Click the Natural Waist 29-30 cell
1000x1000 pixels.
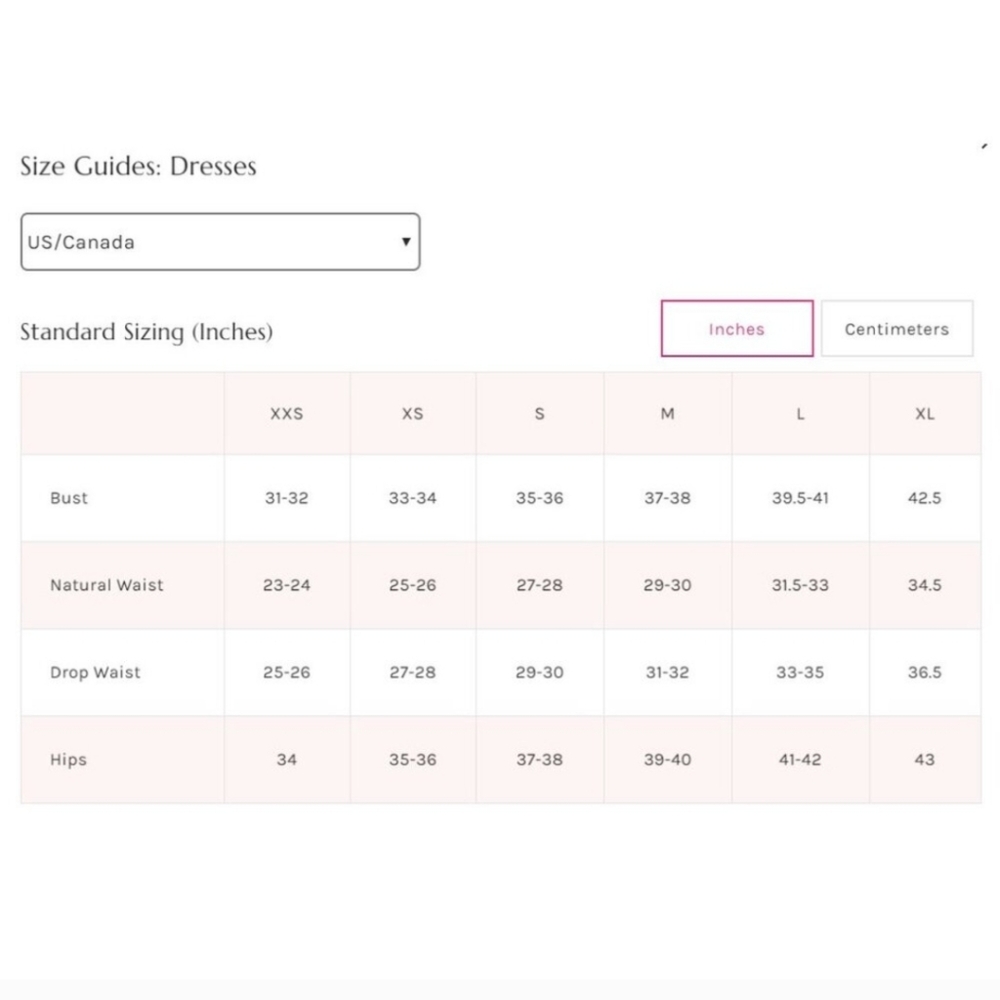(667, 585)
